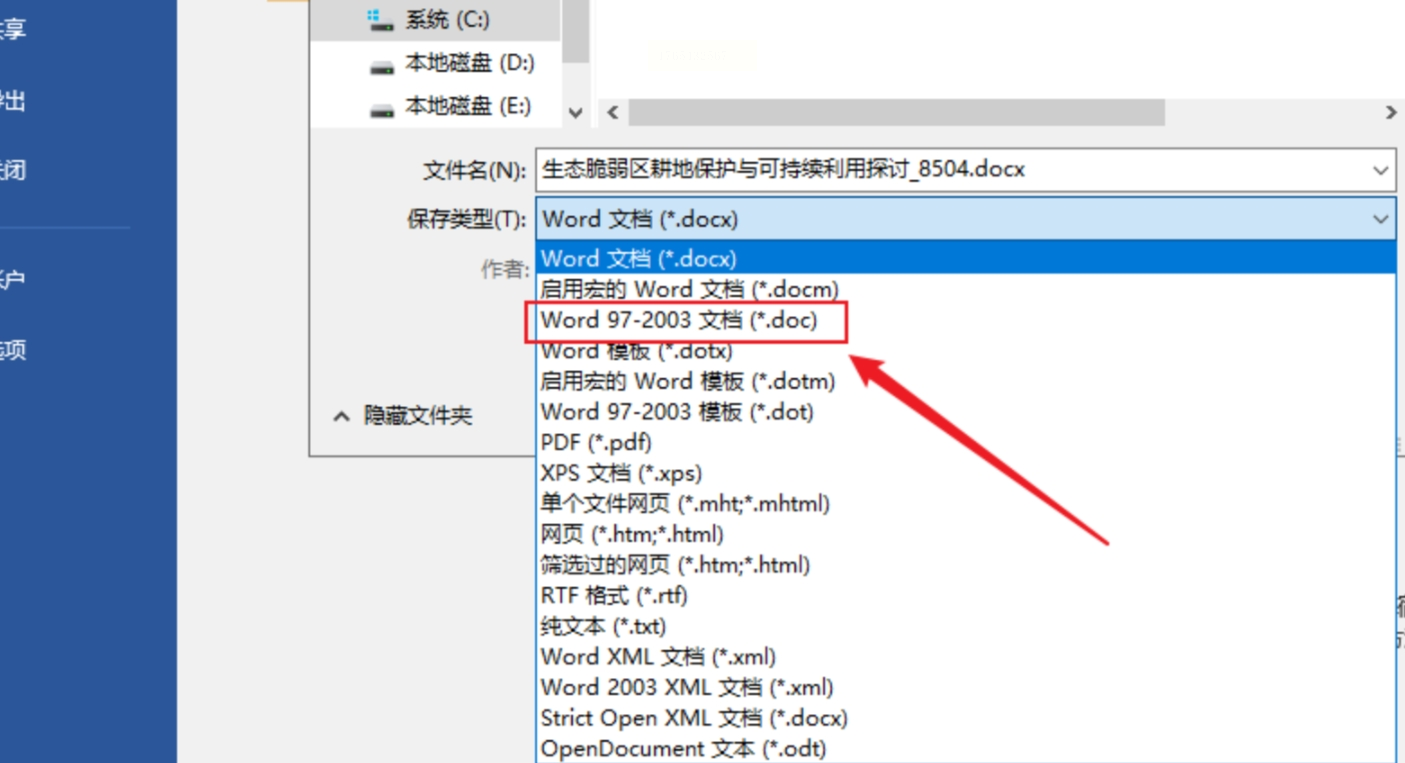The width and height of the screenshot is (1405, 763).
Task: Click the horizontal scrollbar right arrow
Action: pos(1391,113)
